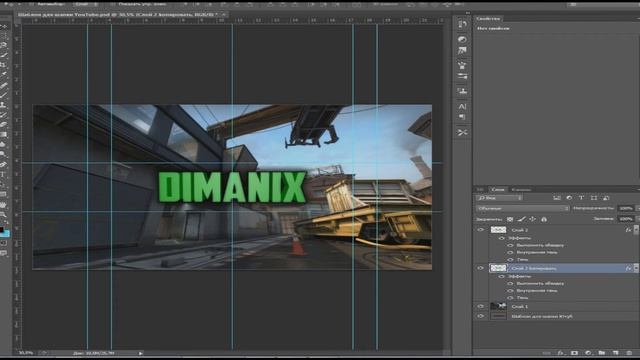
Task: Open the collapsed Paragraph panel icon
Action: click(462, 117)
